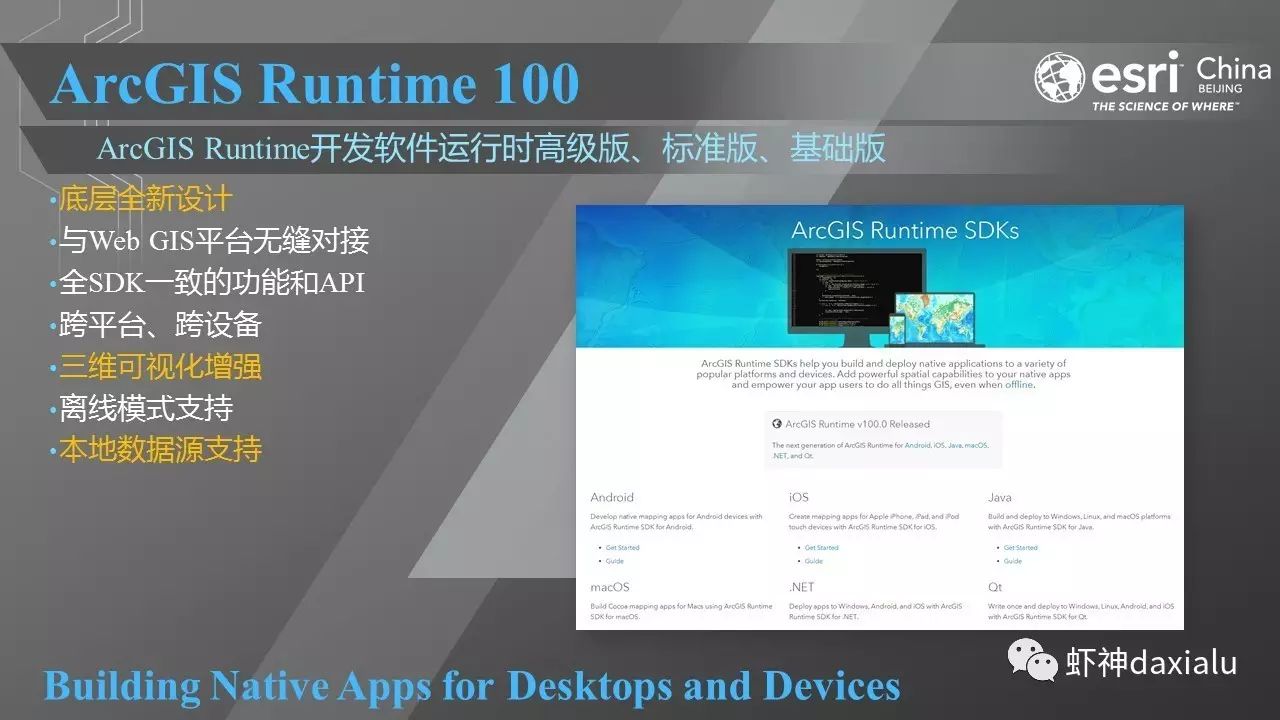Click bullet "离线模式支持"
Screen dimensions: 1280x720
(146, 408)
